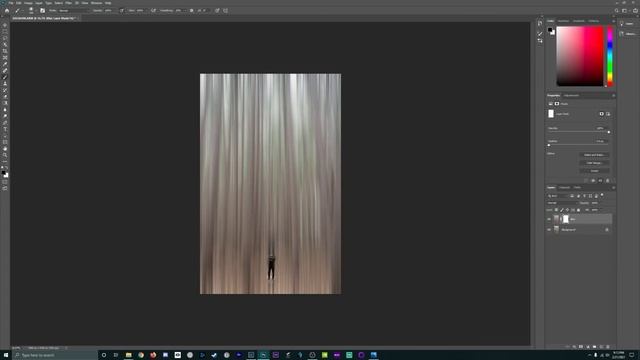This screenshot has height=360, width=640.
Task: Open smoothing options gear icon
Action: coord(191,11)
